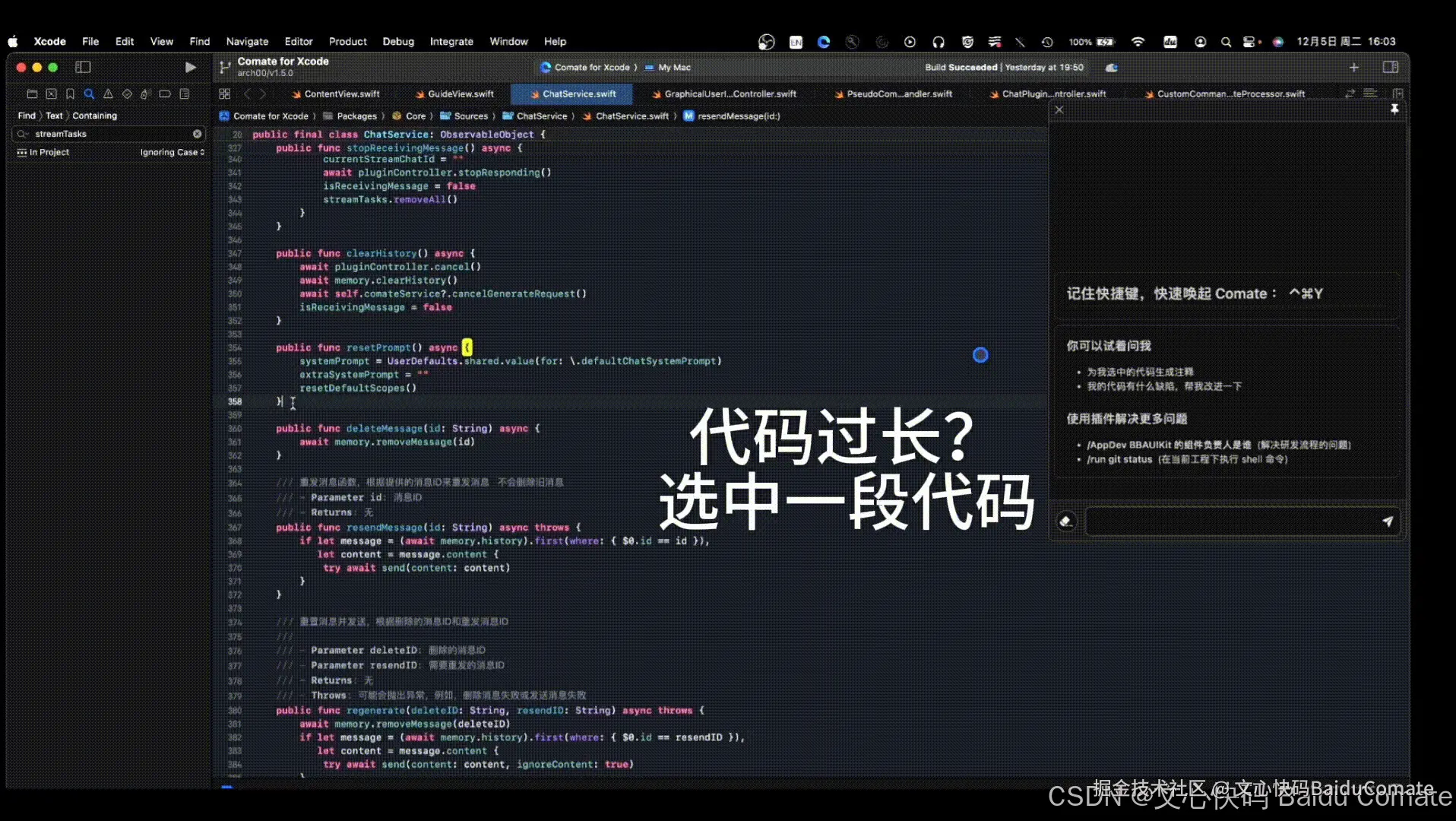Image resolution: width=1456 pixels, height=821 pixels.
Task: Open the Issue navigator warning icon
Action: click(108, 94)
